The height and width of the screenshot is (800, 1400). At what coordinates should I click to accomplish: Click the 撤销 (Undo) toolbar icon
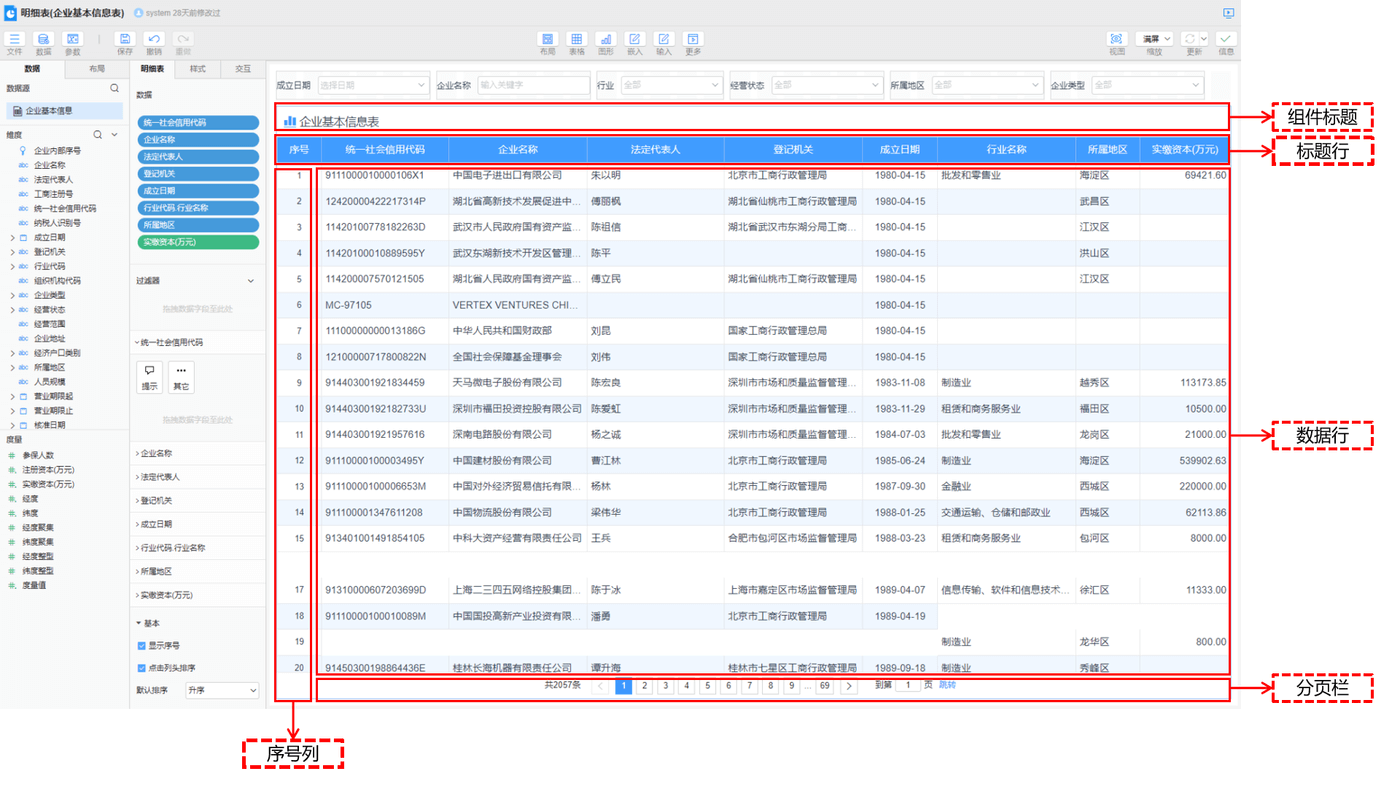pyautogui.click(x=154, y=40)
